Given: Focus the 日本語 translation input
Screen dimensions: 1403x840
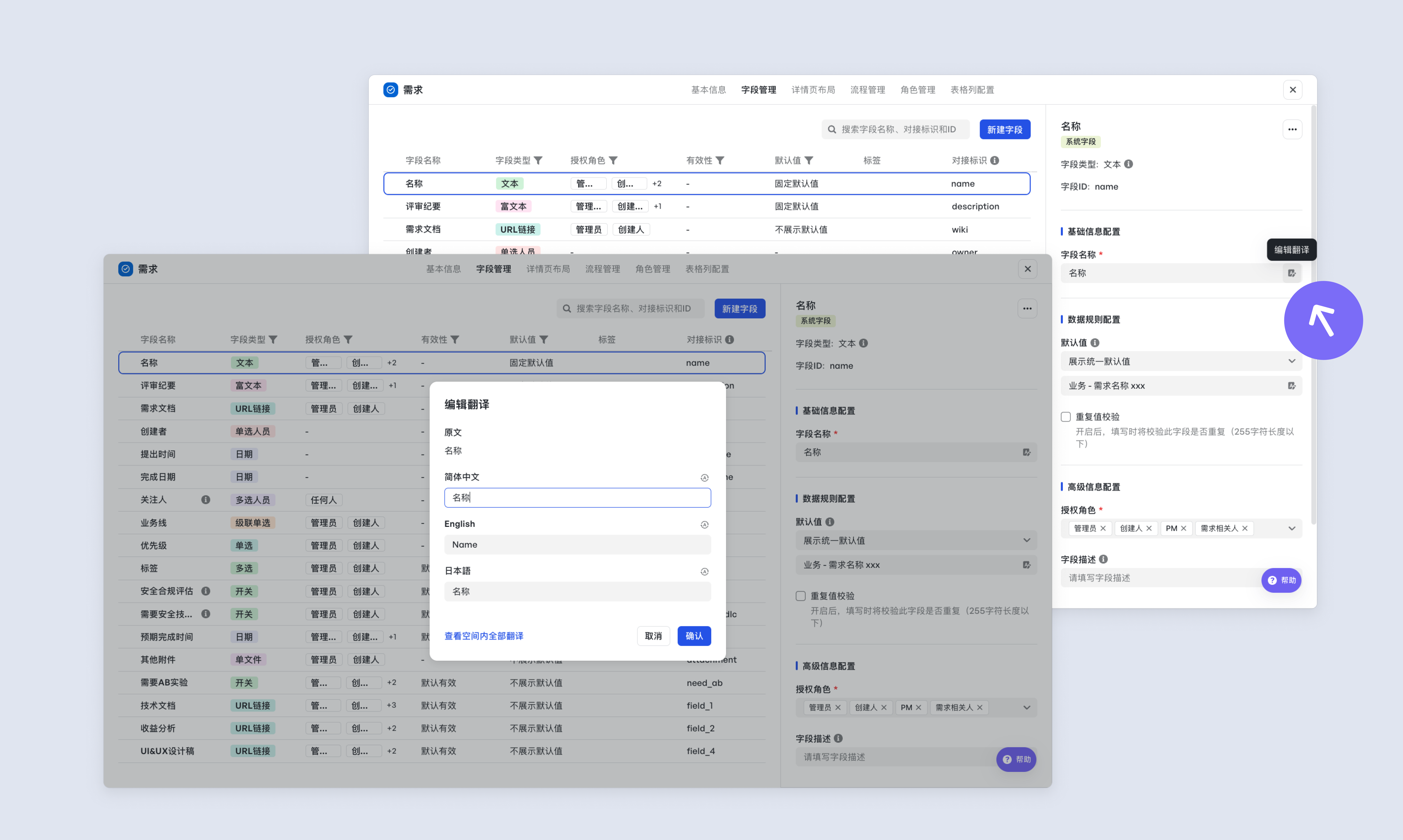Looking at the screenshot, I should 578,592.
